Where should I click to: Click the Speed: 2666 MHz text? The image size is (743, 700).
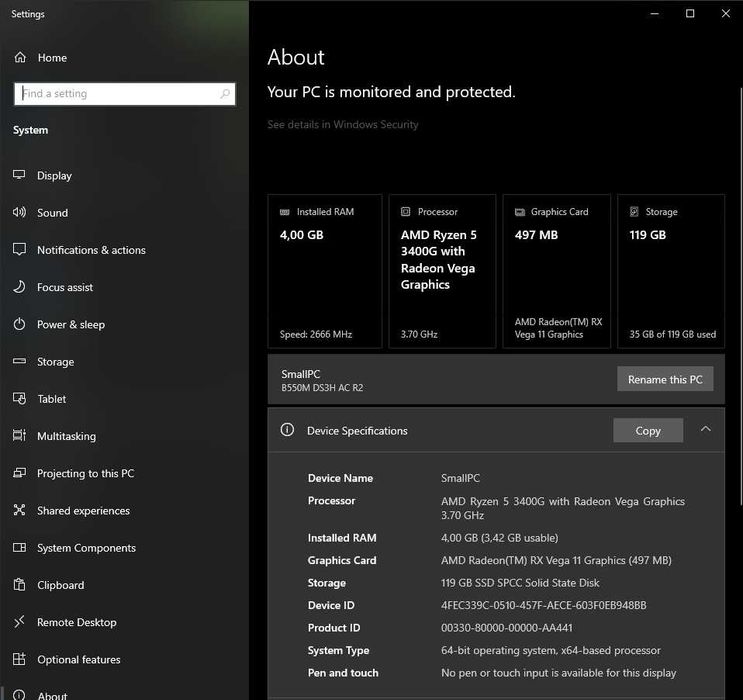click(316, 334)
